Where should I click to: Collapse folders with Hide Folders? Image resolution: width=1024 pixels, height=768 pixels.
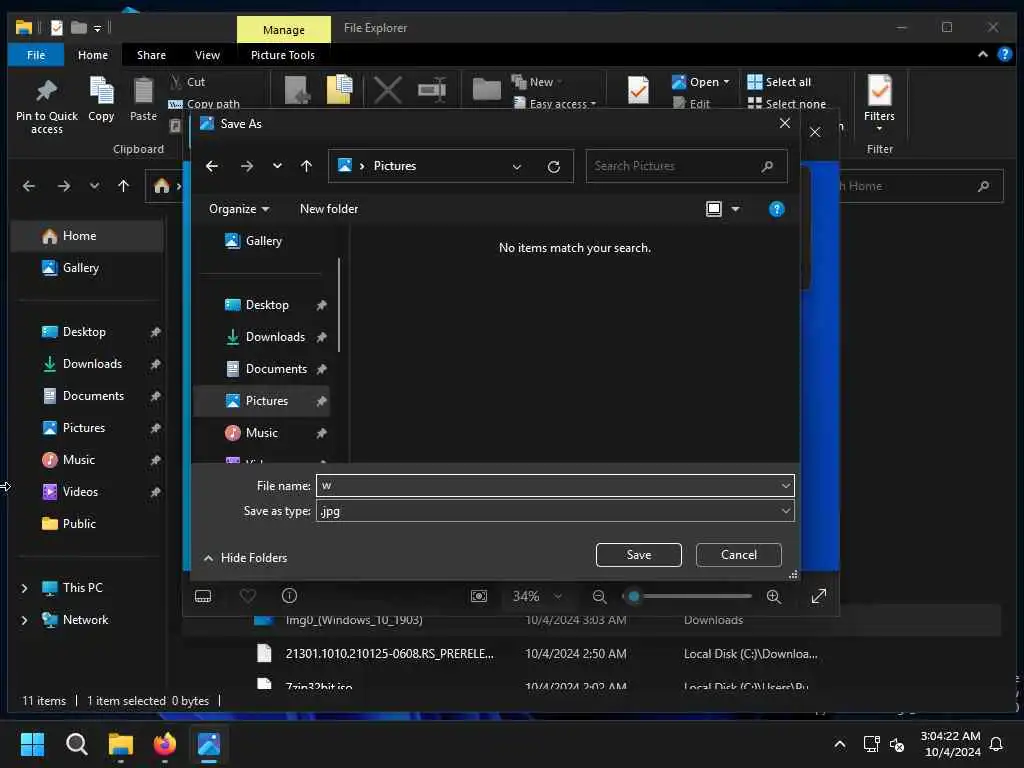[x=245, y=558]
